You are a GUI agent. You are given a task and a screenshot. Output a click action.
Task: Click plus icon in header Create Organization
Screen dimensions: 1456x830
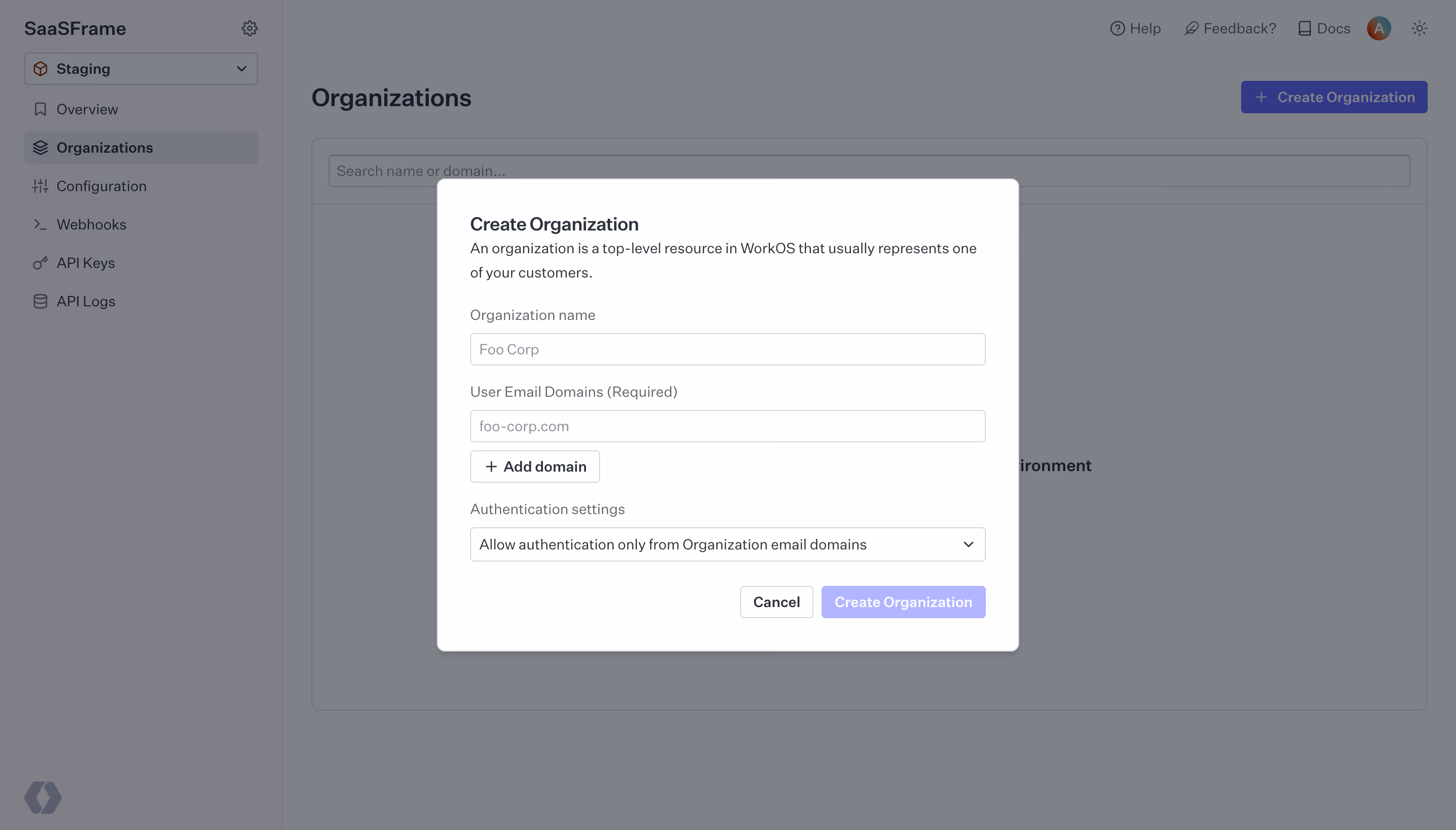(x=1261, y=97)
